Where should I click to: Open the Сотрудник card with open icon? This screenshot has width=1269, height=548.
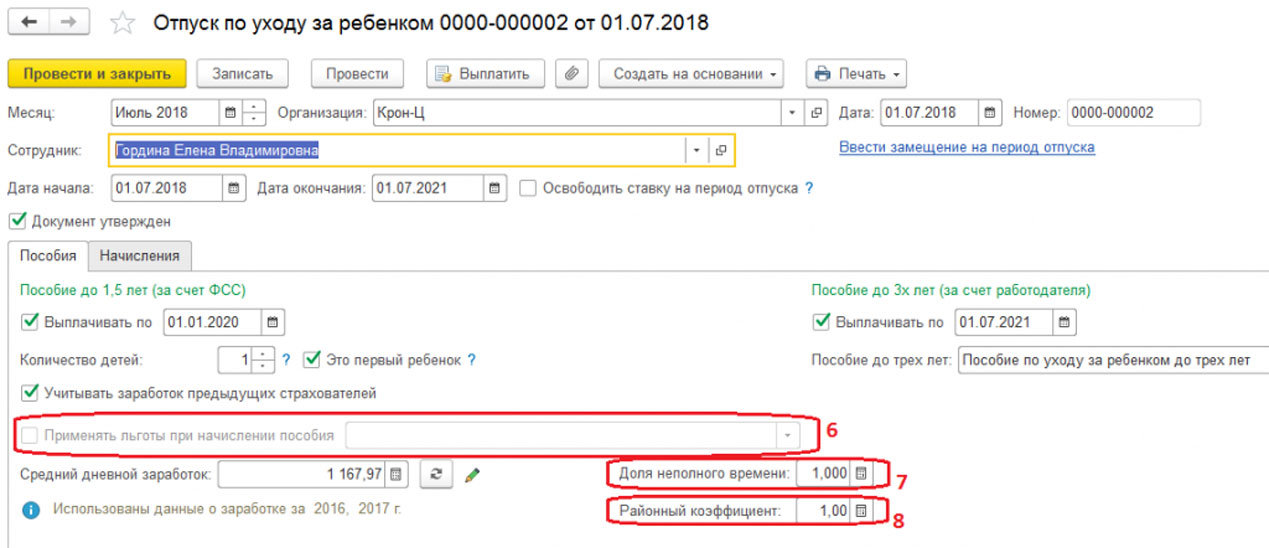(x=720, y=150)
